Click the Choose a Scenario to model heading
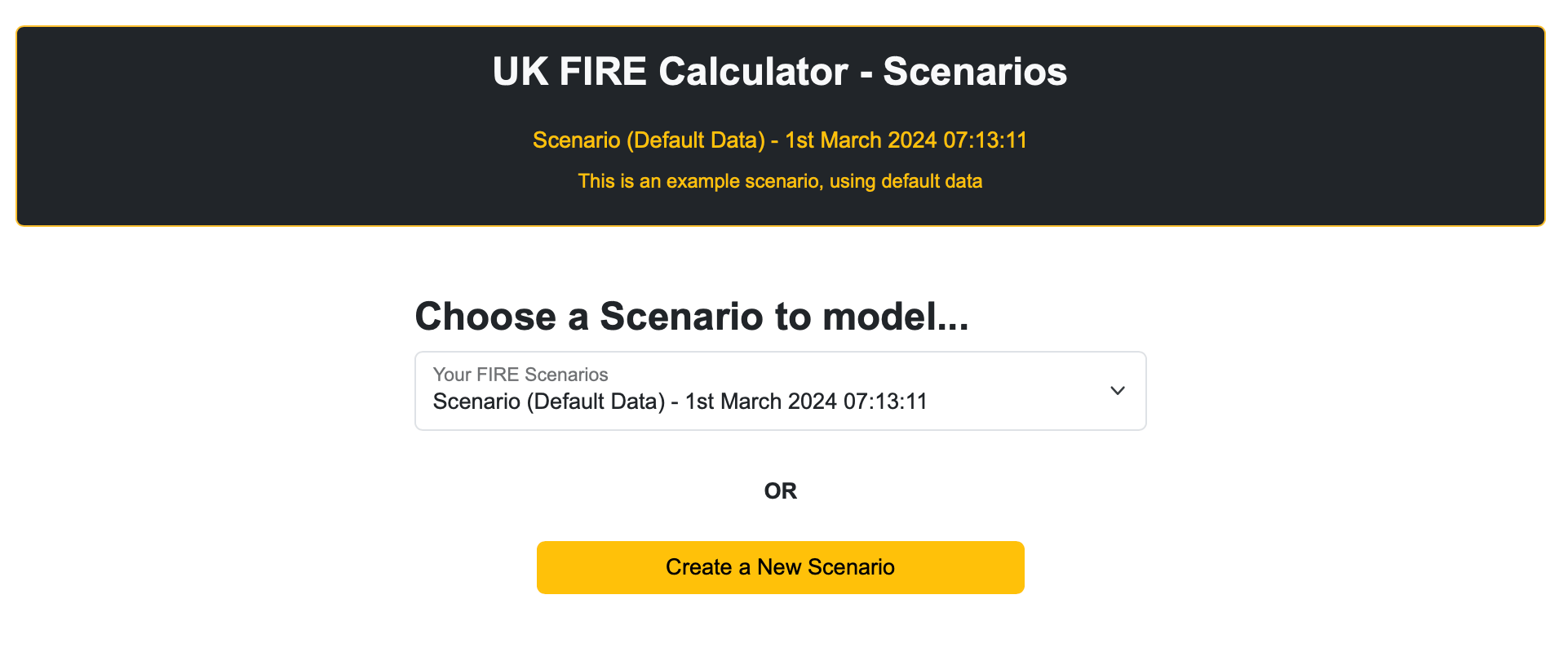1568x648 pixels. (x=692, y=317)
